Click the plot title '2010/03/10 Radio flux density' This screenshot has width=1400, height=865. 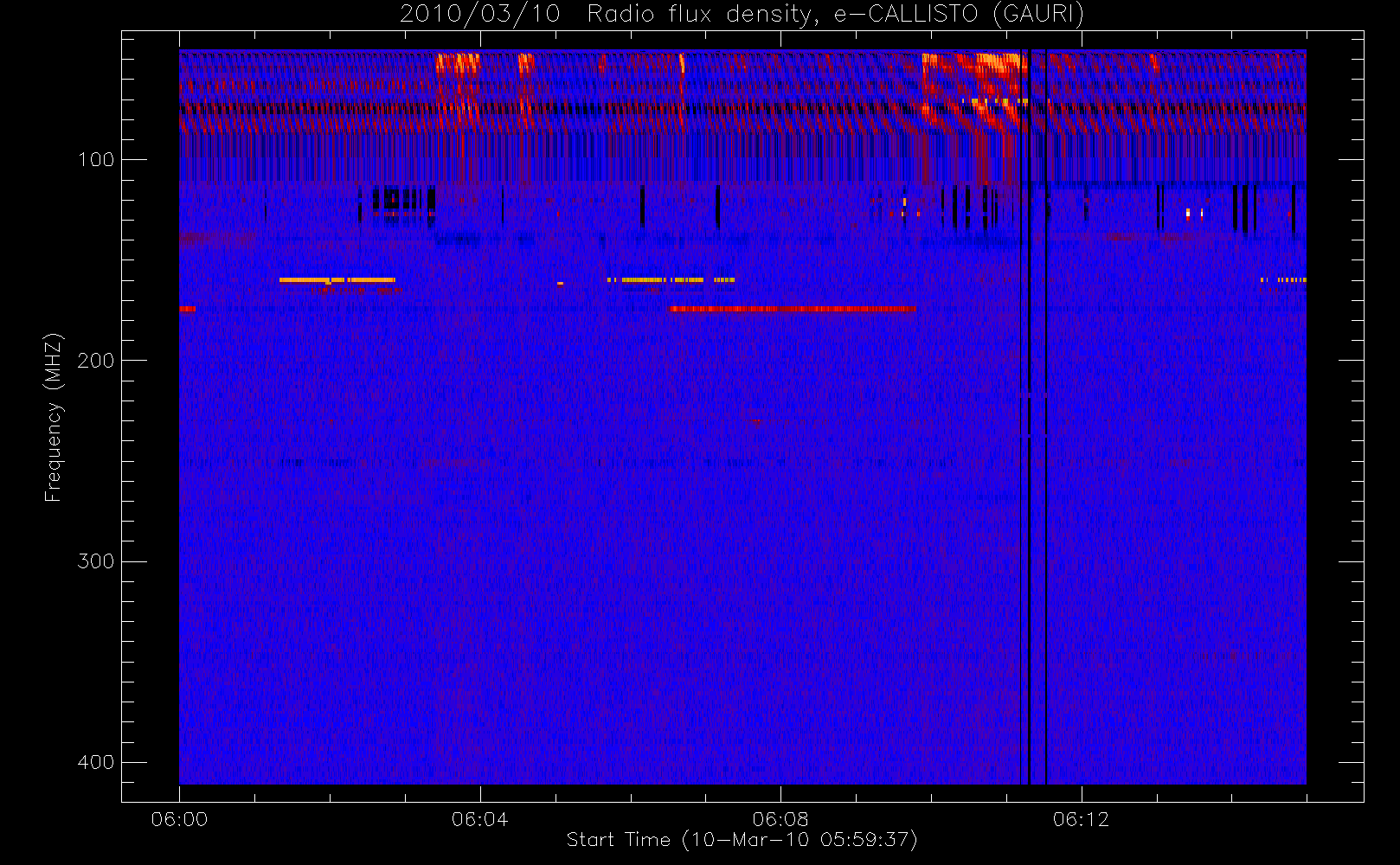point(606,14)
